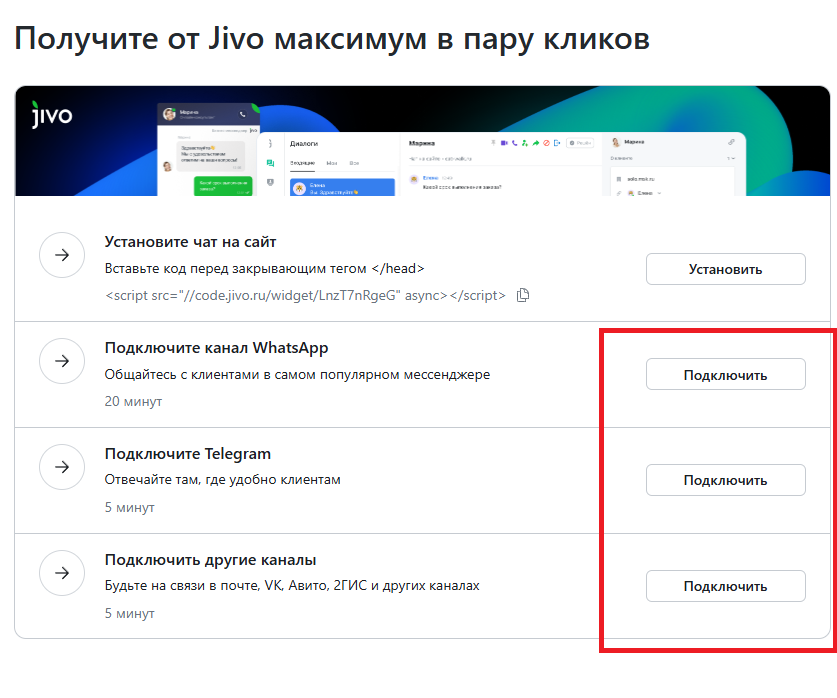
Task: Click the widget script code line
Action: tap(305, 295)
